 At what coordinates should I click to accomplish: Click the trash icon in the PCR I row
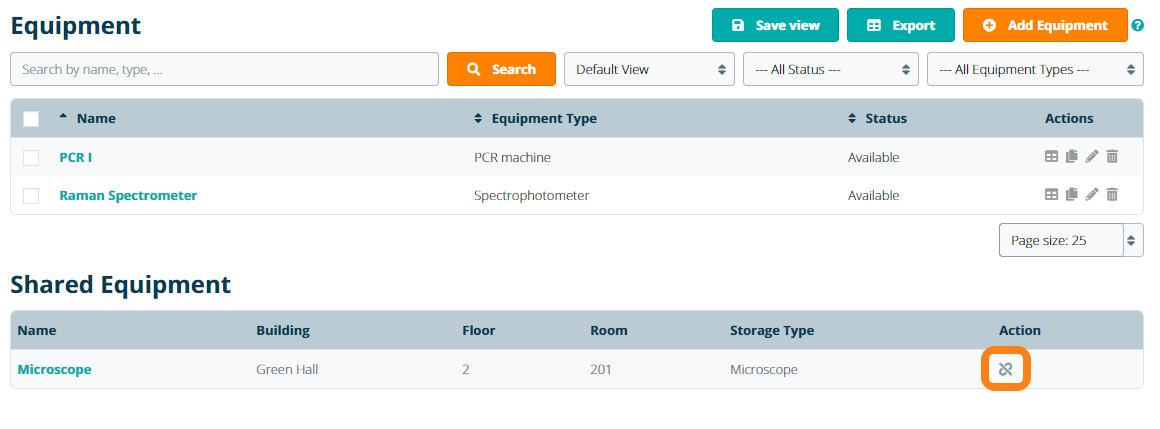pos(1112,157)
